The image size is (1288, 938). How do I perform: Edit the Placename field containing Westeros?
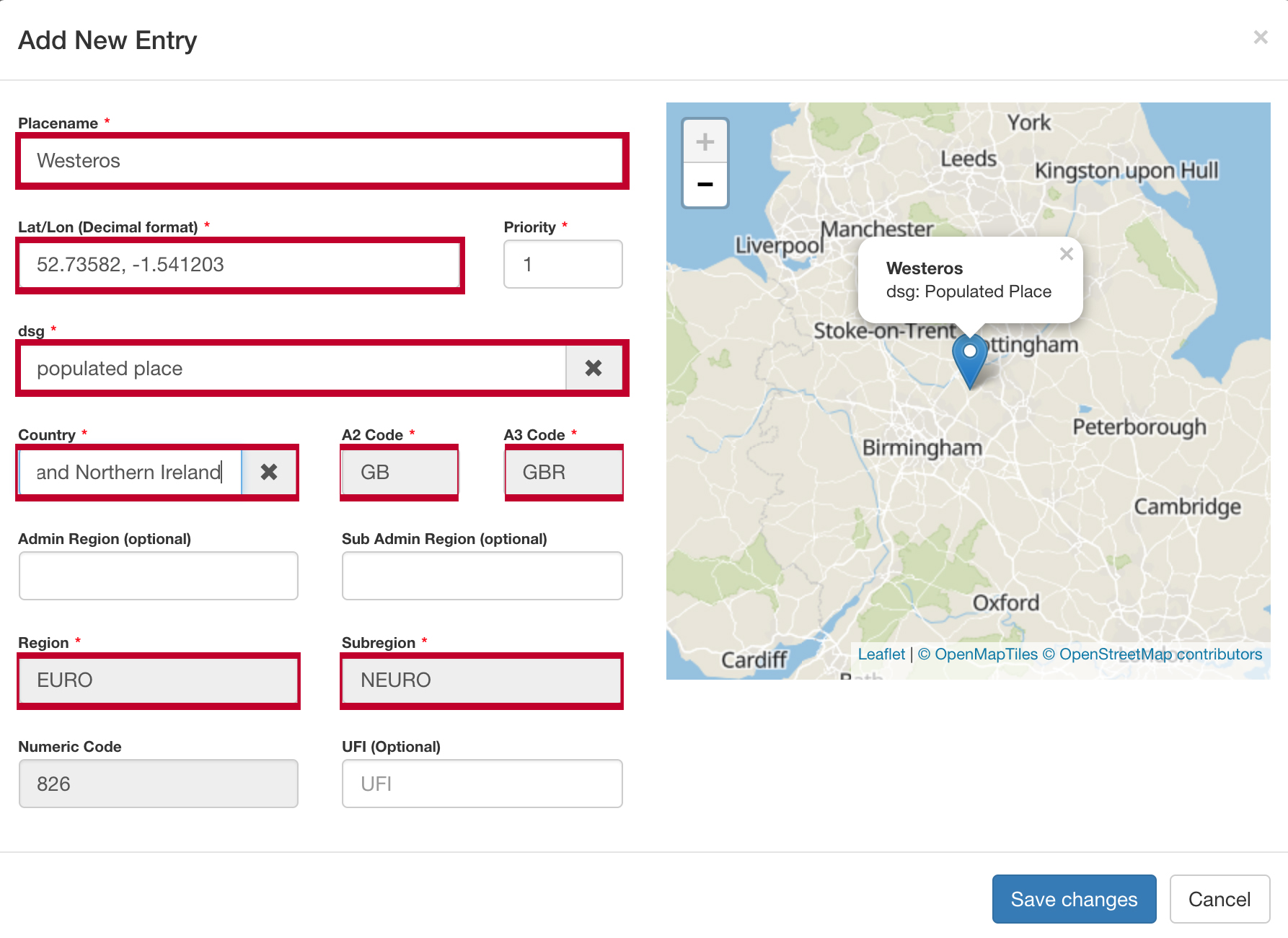[x=321, y=161]
